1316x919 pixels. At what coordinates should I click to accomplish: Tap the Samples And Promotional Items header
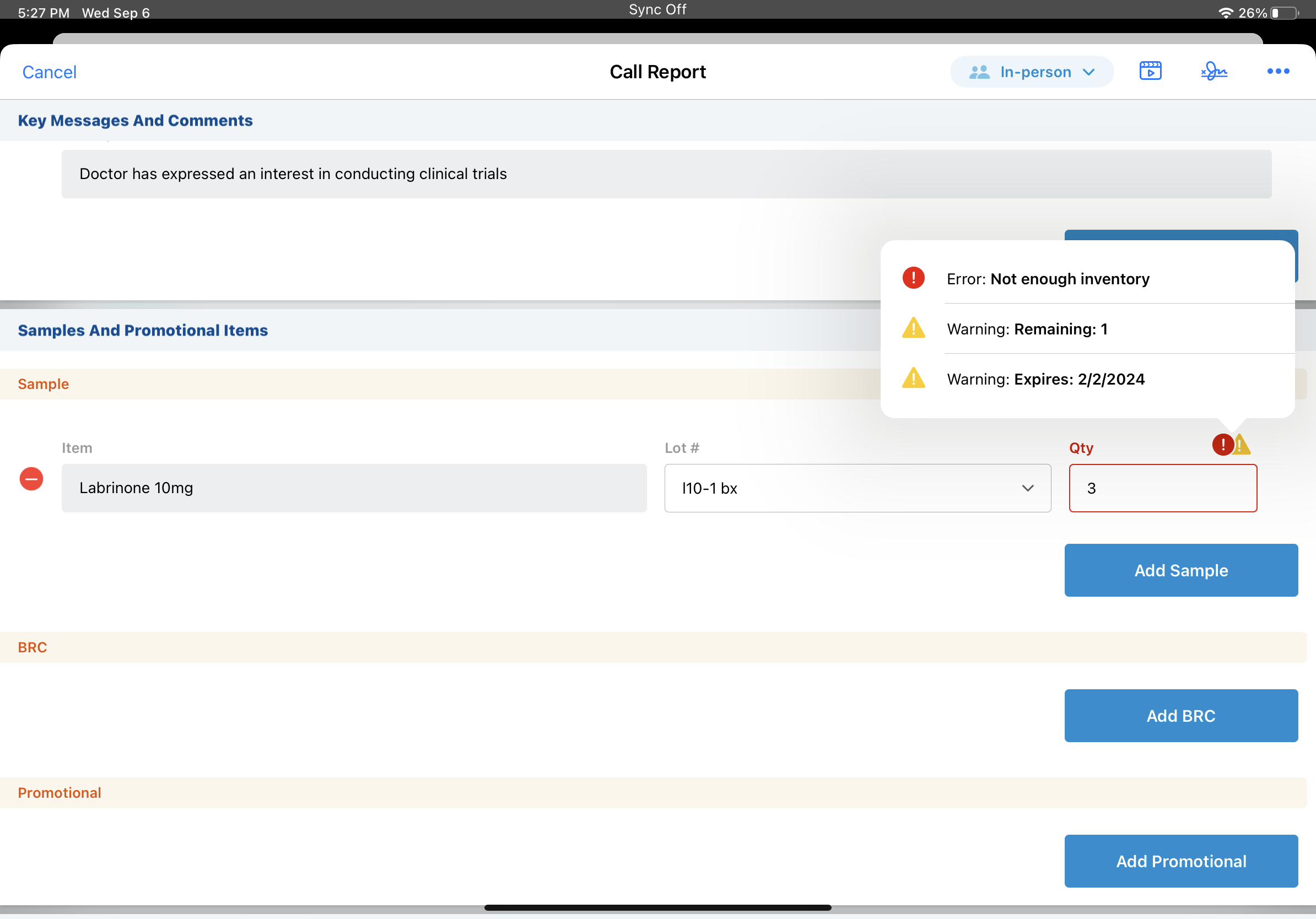tap(143, 331)
